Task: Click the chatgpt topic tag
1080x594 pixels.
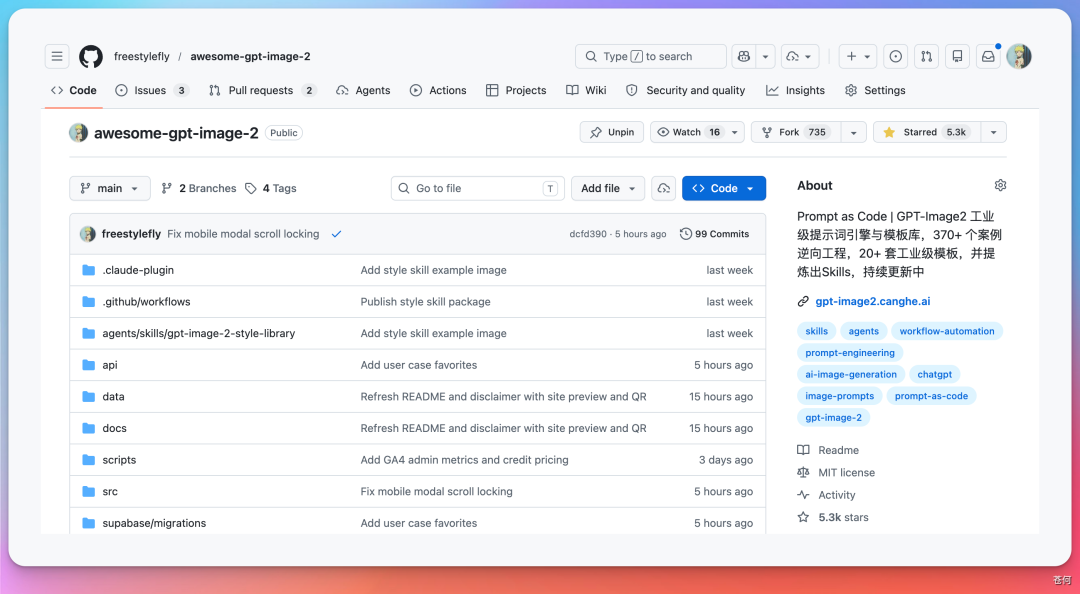Action: pos(935,374)
